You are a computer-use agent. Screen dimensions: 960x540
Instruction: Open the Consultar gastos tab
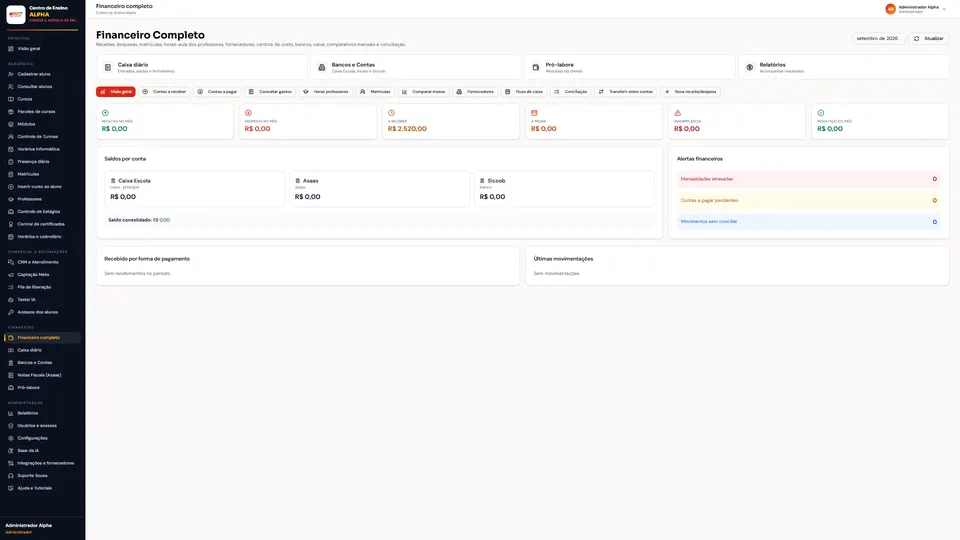coord(270,92)
